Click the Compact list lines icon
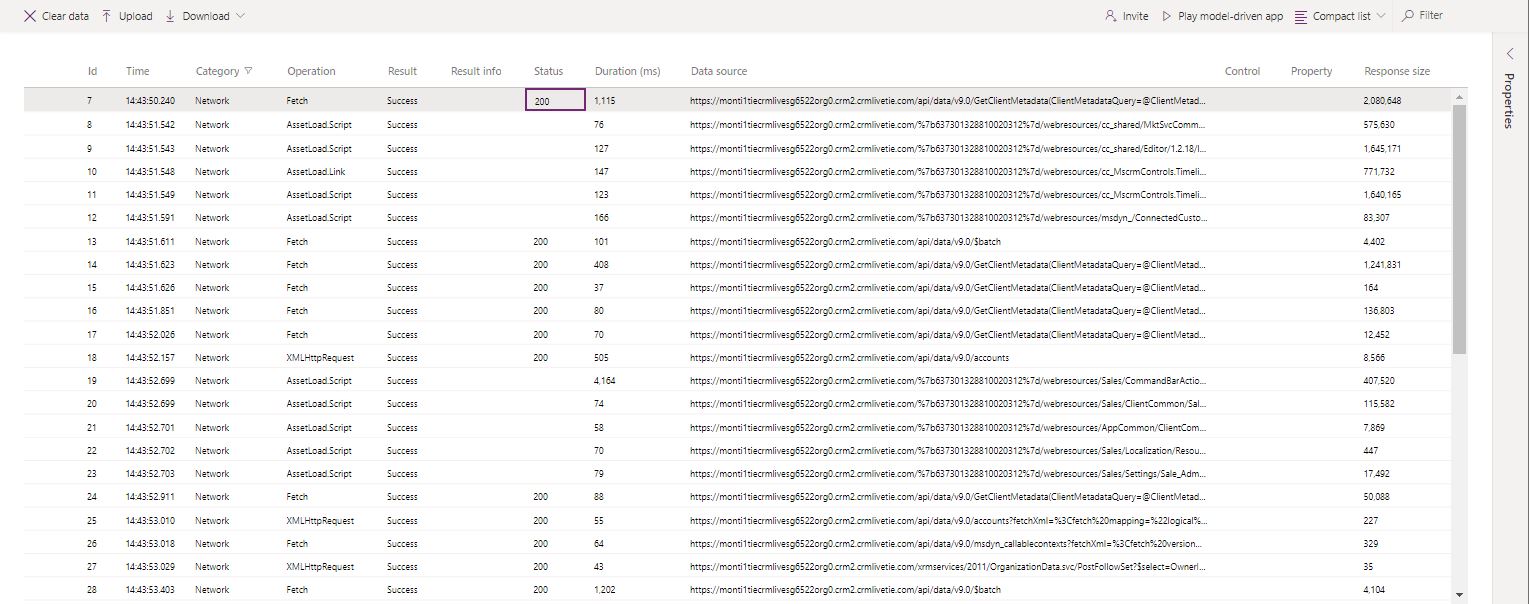The image size is (1529, 604). pos(1301,16)
